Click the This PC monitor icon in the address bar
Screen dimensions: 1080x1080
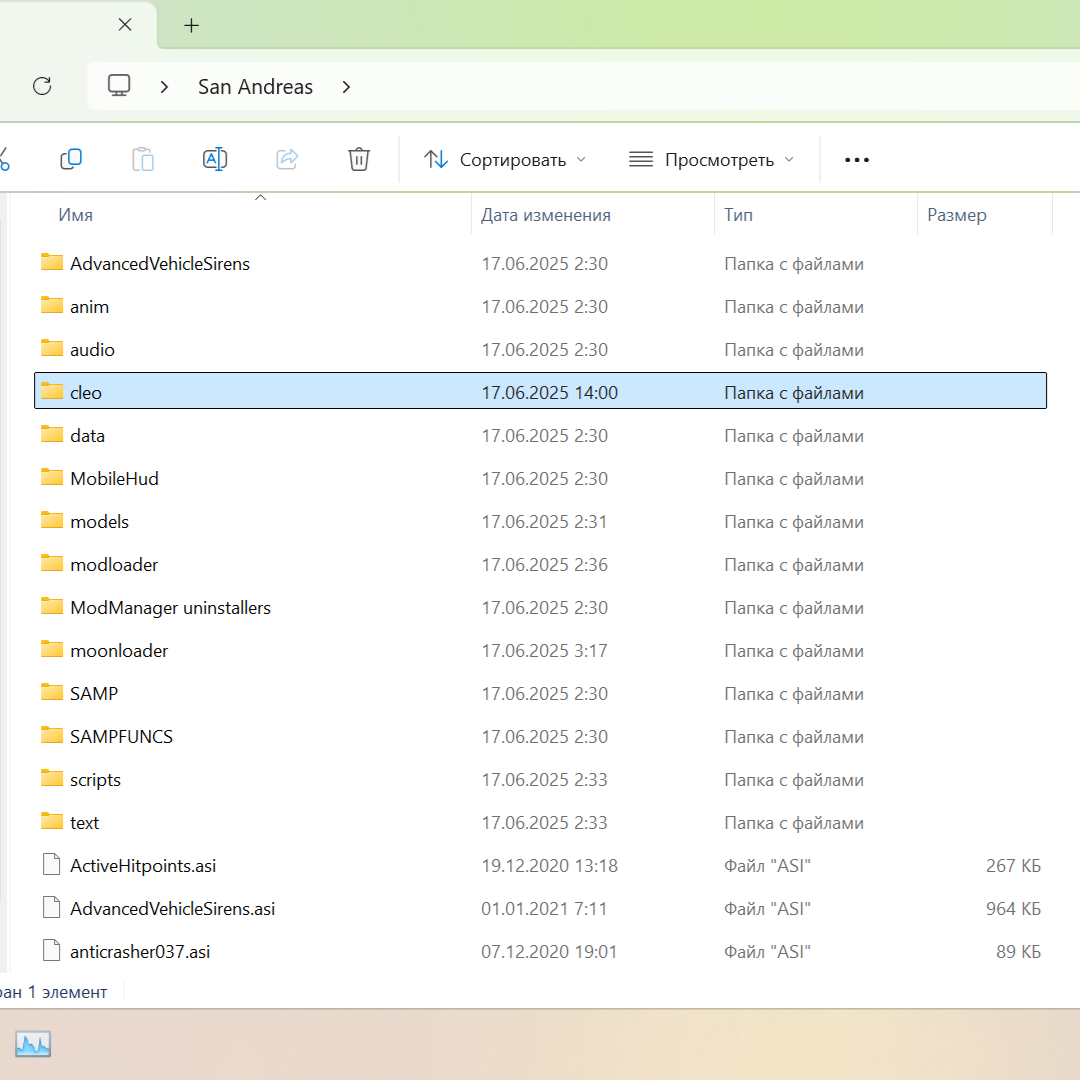coord(119,86)
